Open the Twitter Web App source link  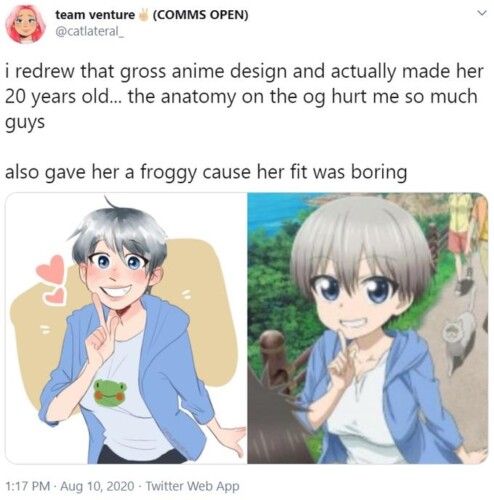(193, 486)
